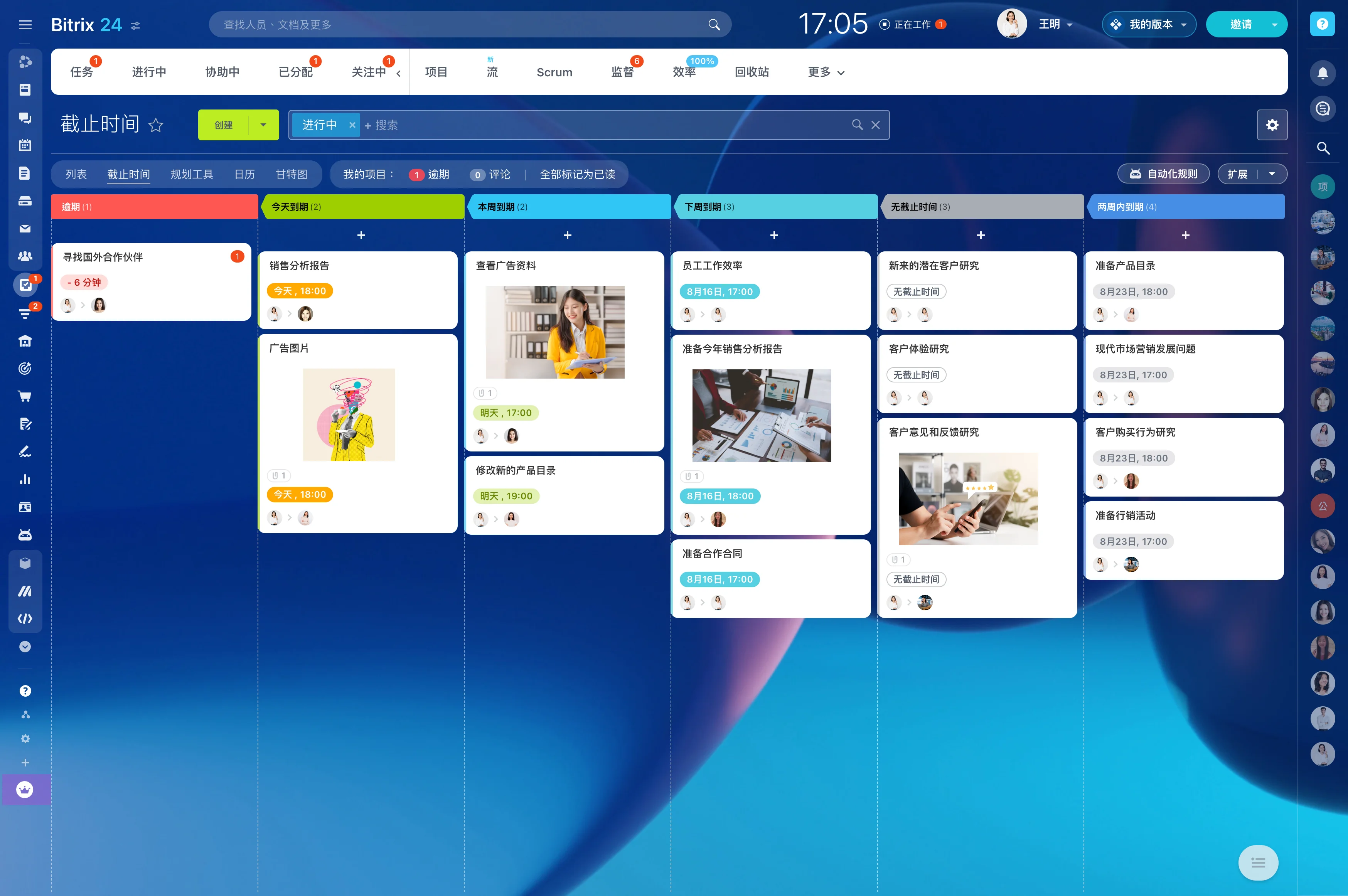1348x896 pixels.
Task: Add task in 两周内到期 column
Action: coord(1186,236)
